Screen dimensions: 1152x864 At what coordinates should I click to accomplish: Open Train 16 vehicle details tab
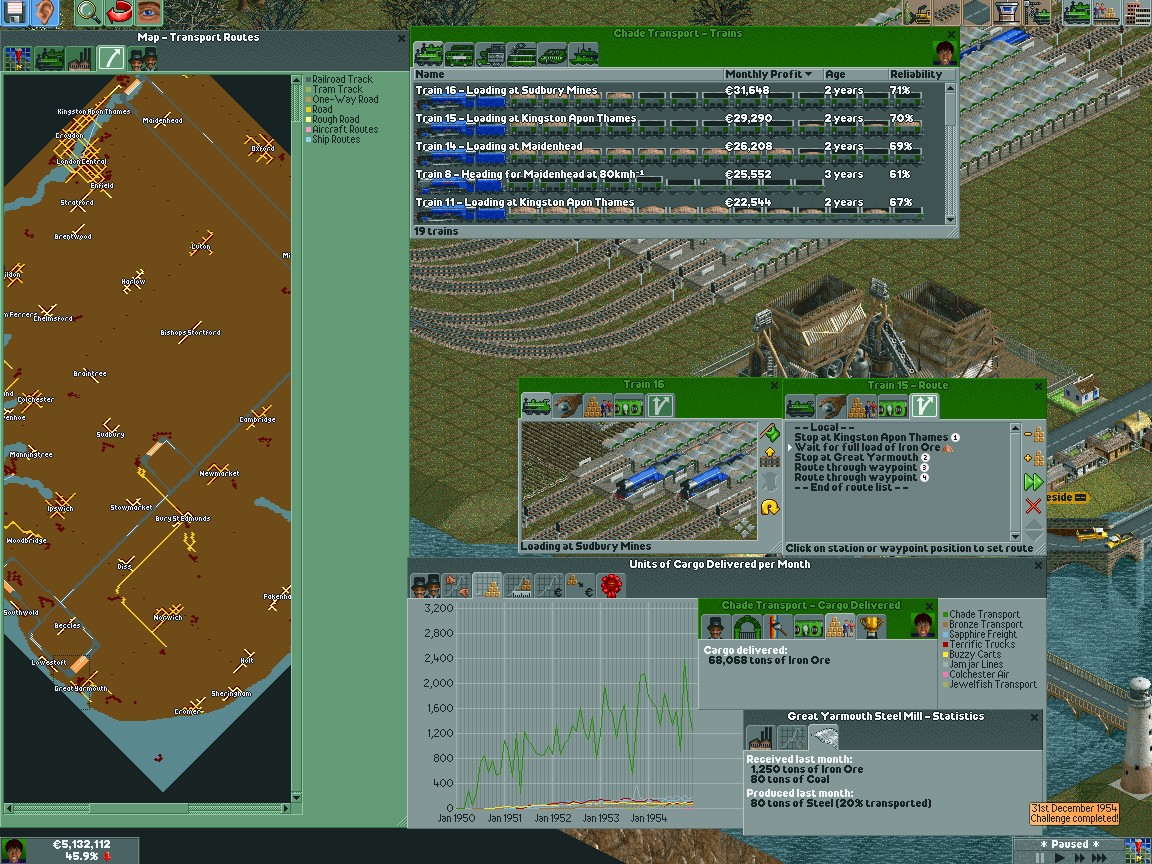(566, 406)
